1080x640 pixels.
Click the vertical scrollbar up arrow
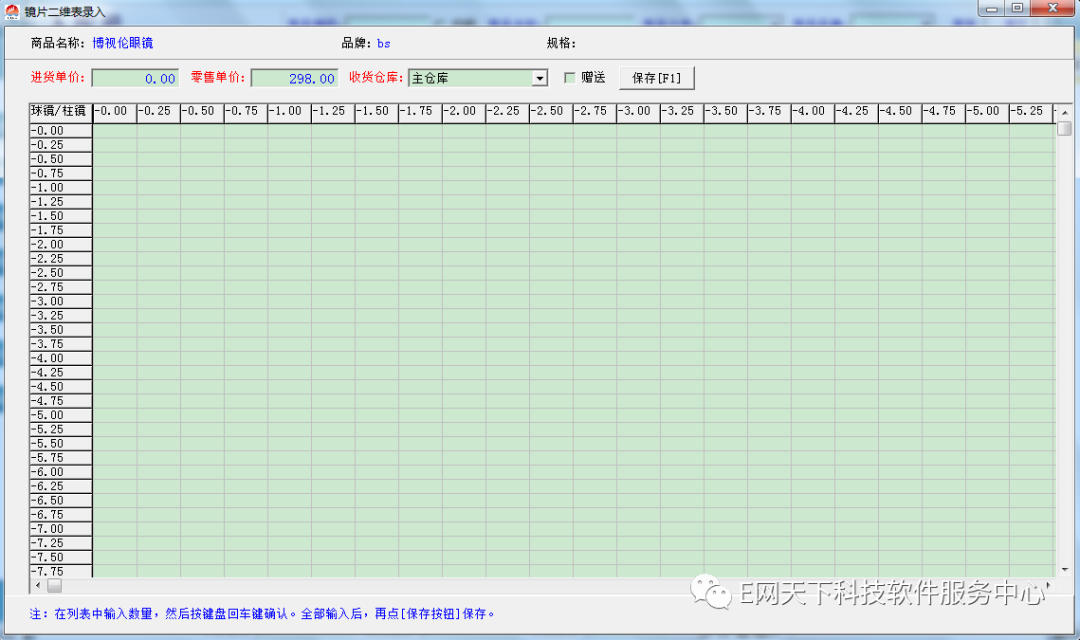pyautogui.click(x=1064, y=111)
